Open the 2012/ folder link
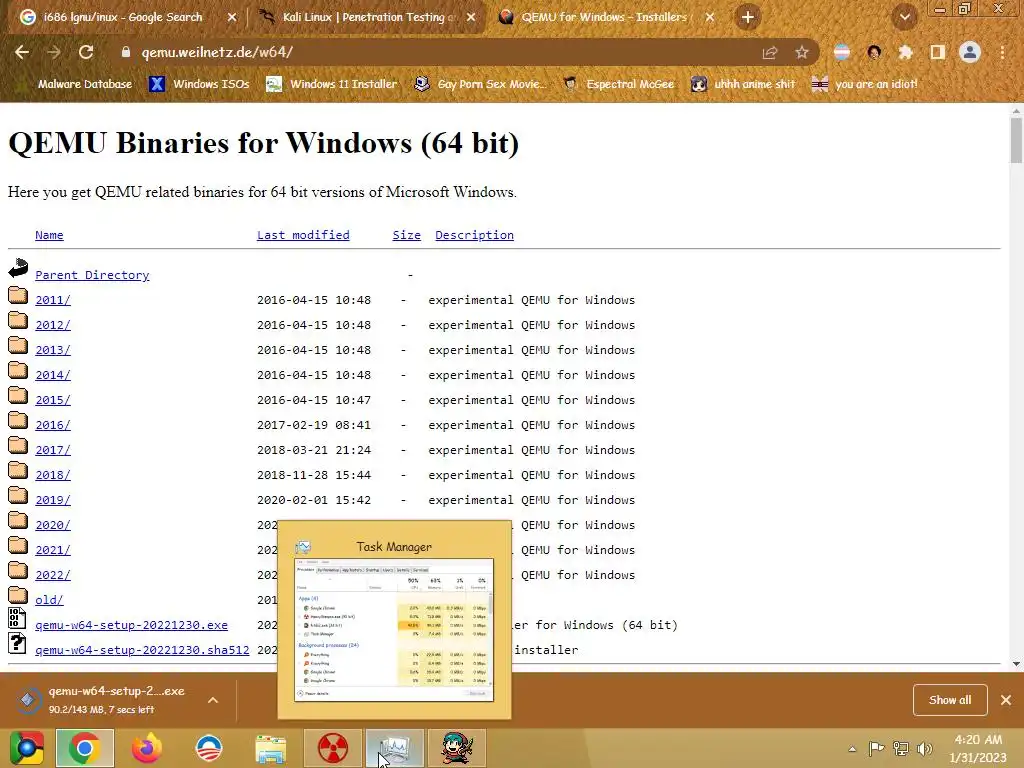 click(53, 325)
